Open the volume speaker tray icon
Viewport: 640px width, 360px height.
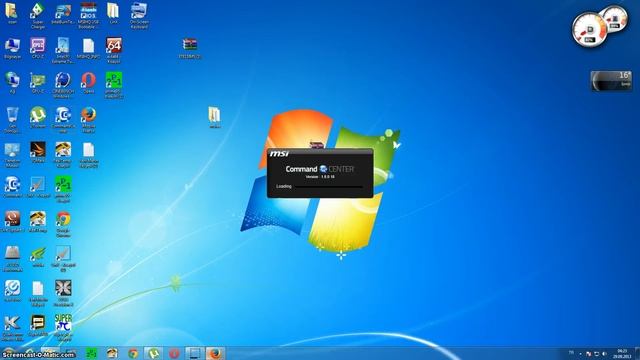click(604, 354)
